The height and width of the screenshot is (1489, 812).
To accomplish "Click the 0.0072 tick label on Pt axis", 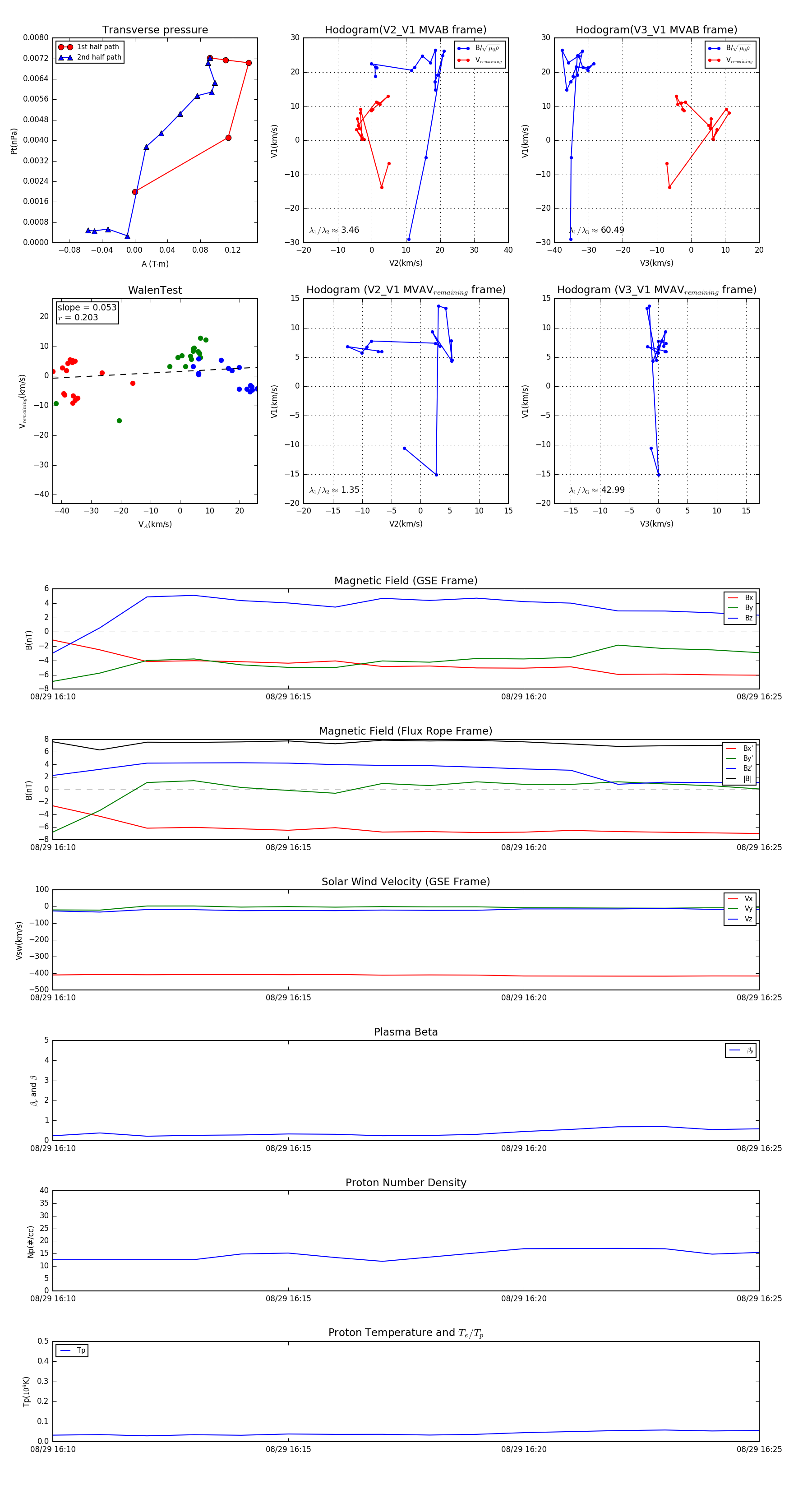I will point(36,58).
